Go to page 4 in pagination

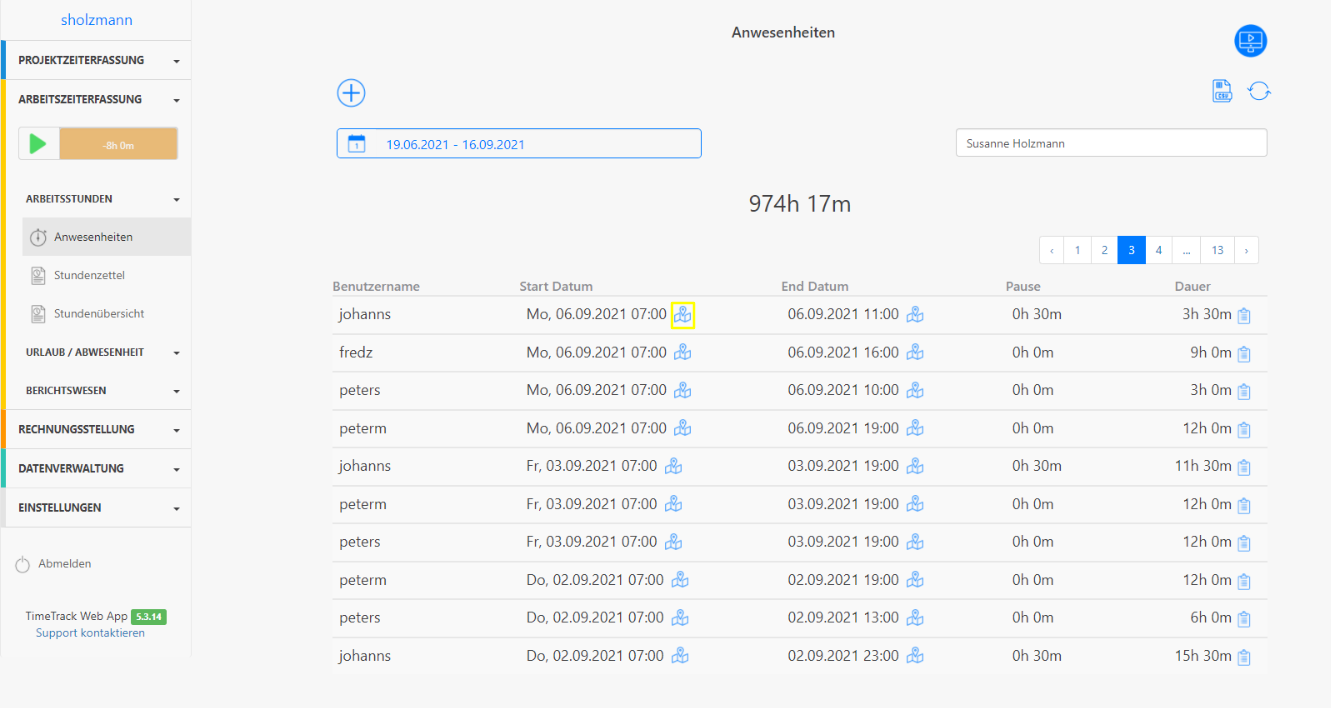1159,250
